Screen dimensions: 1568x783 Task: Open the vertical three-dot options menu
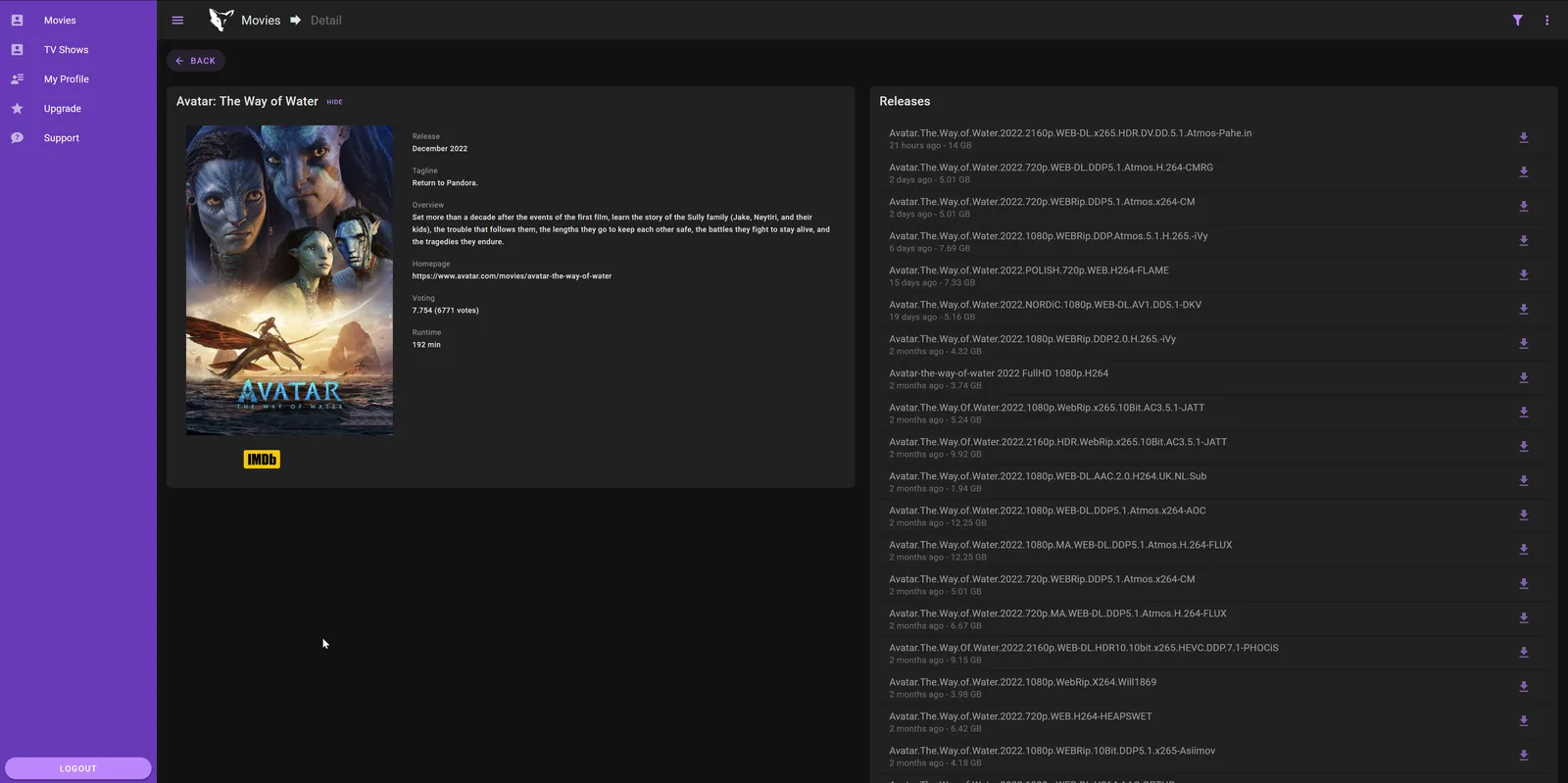tap(1547, 21)
